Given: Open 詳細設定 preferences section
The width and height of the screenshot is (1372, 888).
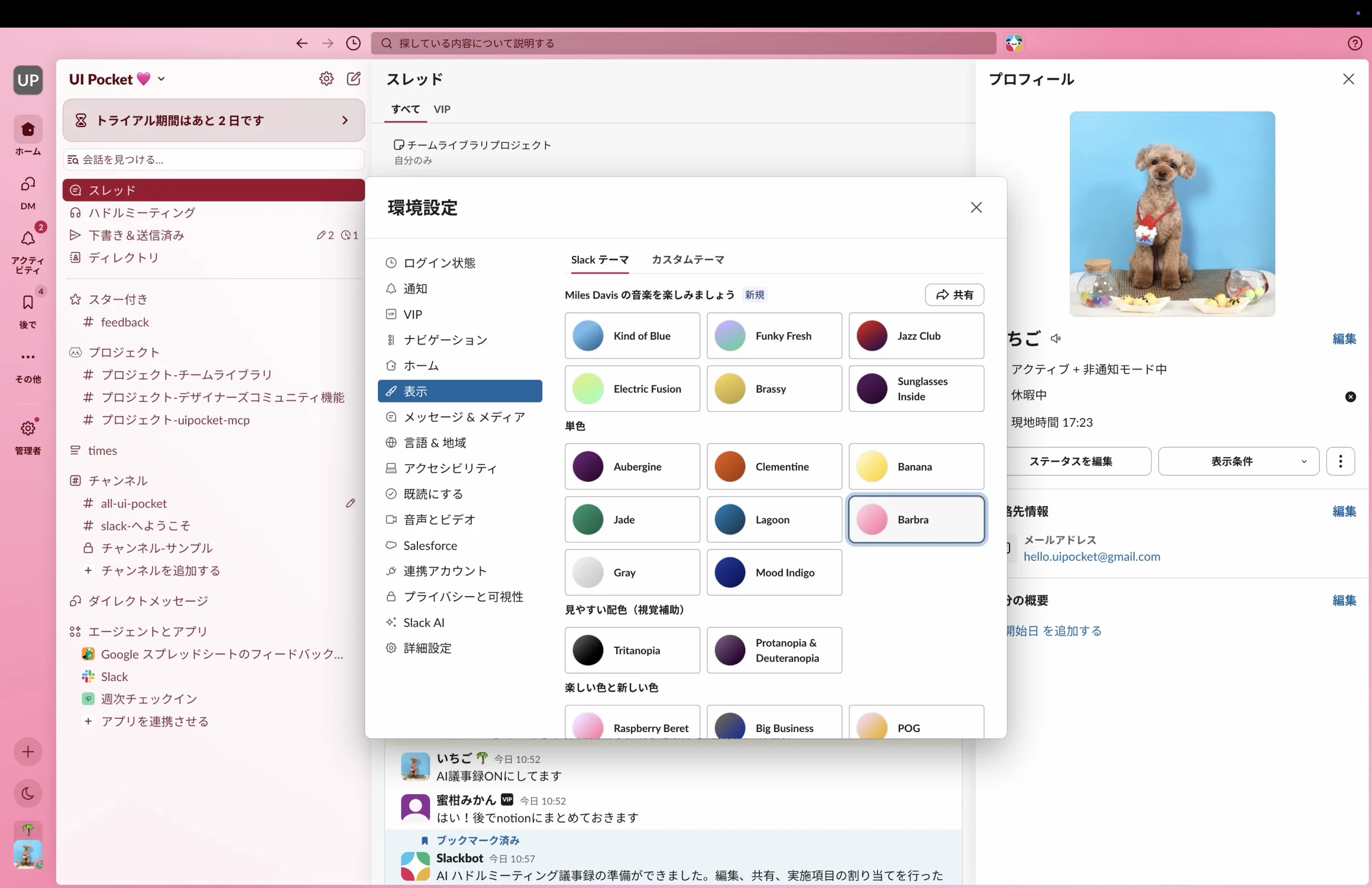Looking at the screenshot, I should tap(460, 648).
